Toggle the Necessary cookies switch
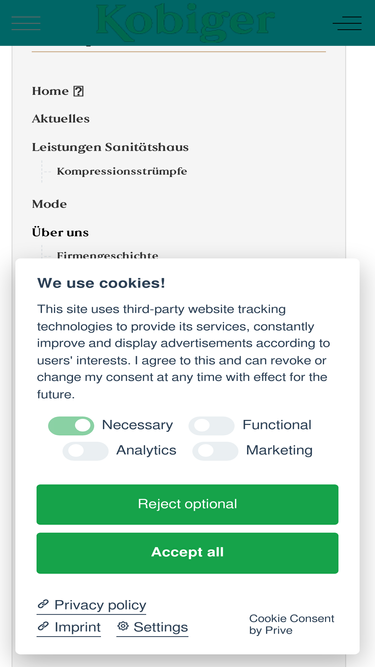The height and width of the screenshot is (667, 375). (x=71, y=425)
